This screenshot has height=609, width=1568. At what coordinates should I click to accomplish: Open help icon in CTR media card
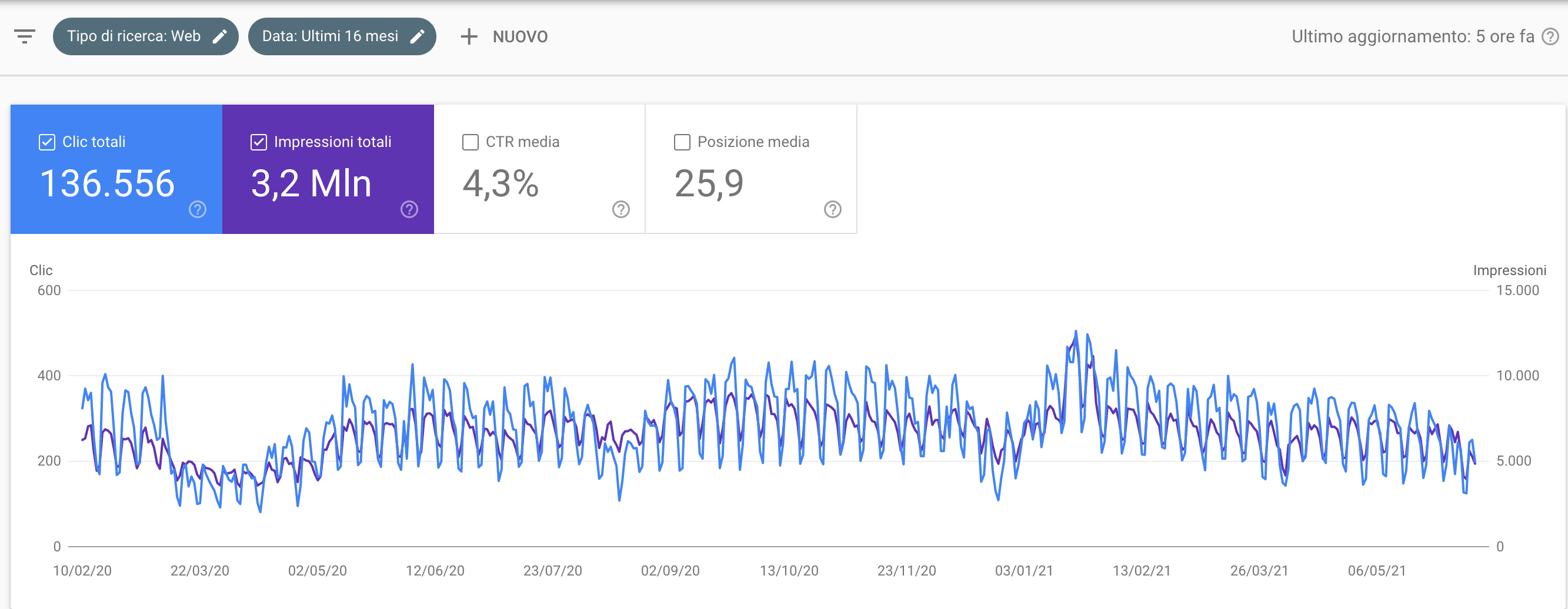click(621, 209)
